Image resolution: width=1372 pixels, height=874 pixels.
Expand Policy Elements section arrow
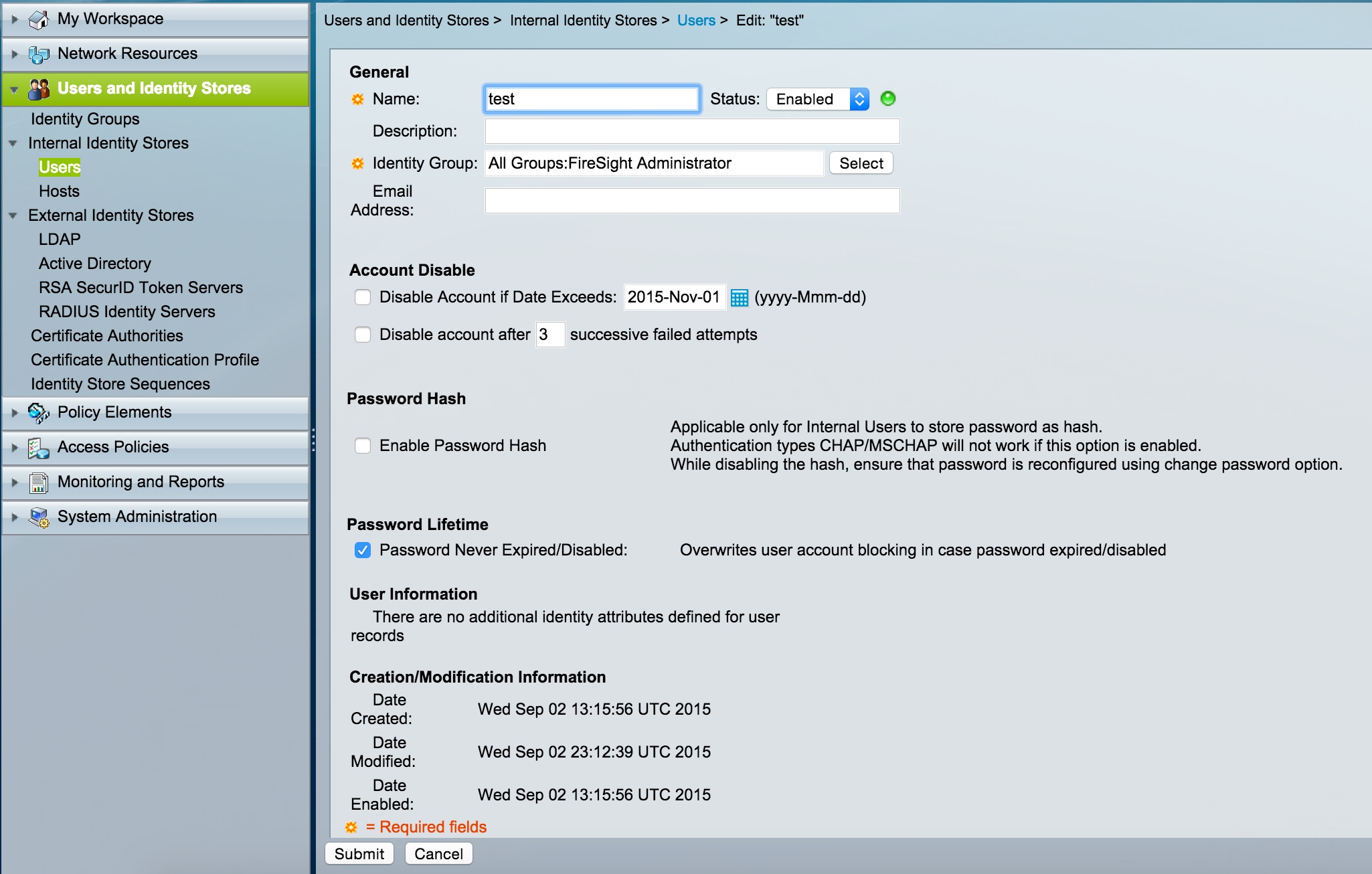click(x=15, y=413)
